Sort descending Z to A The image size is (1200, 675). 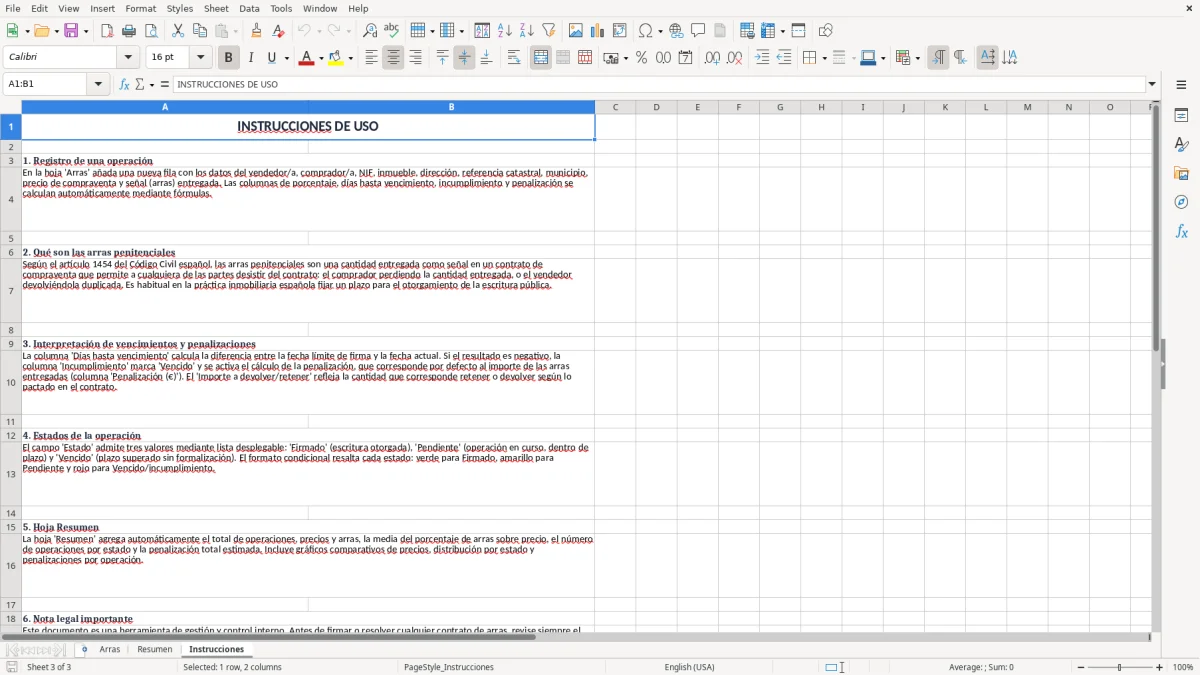[527, 31]
